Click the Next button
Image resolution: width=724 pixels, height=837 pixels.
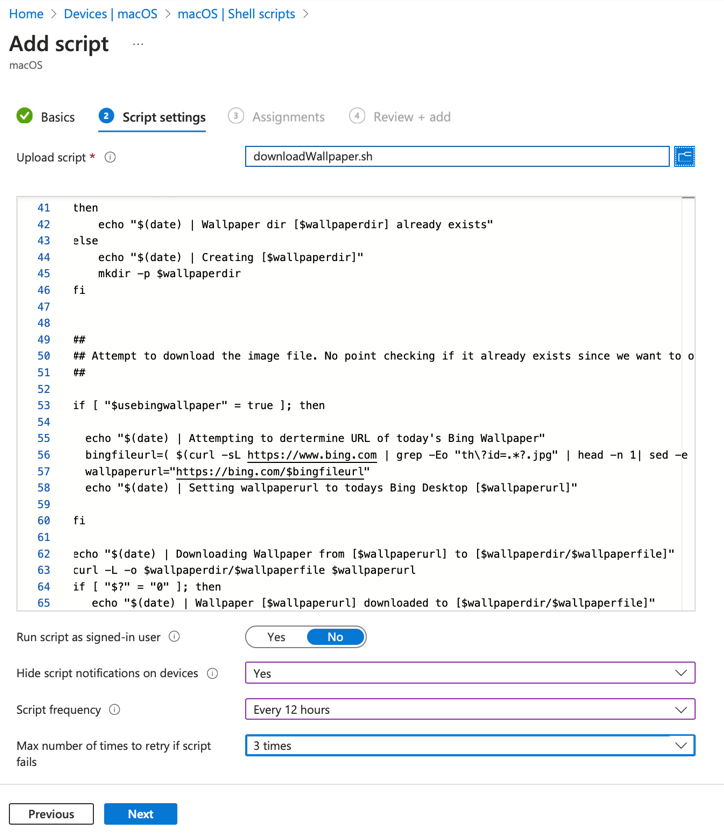(140, 814)
